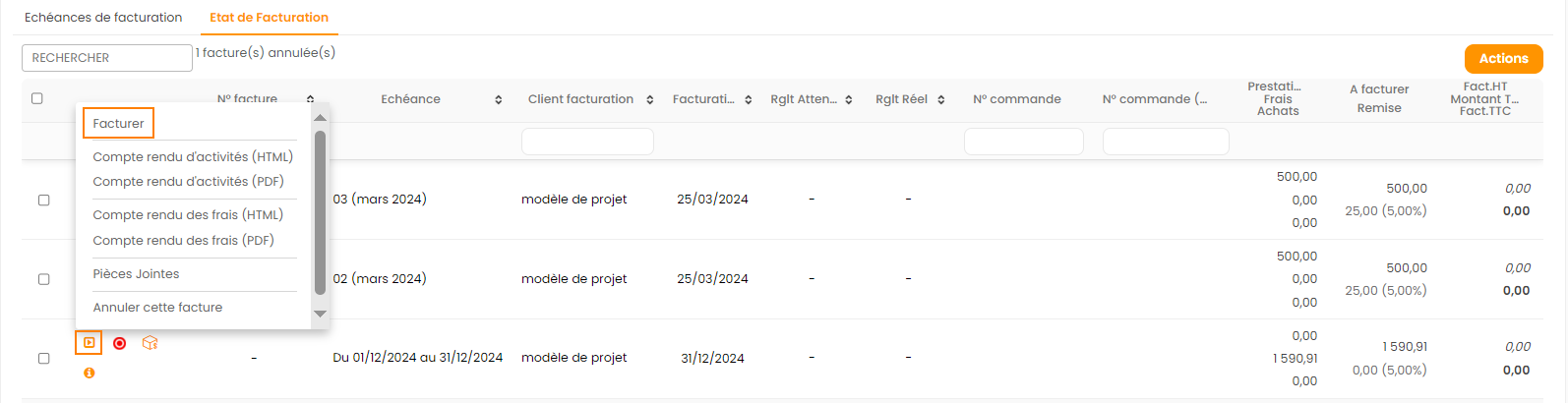
Task: Toggle the select-all header checkbox
Action: pos(37,98)
